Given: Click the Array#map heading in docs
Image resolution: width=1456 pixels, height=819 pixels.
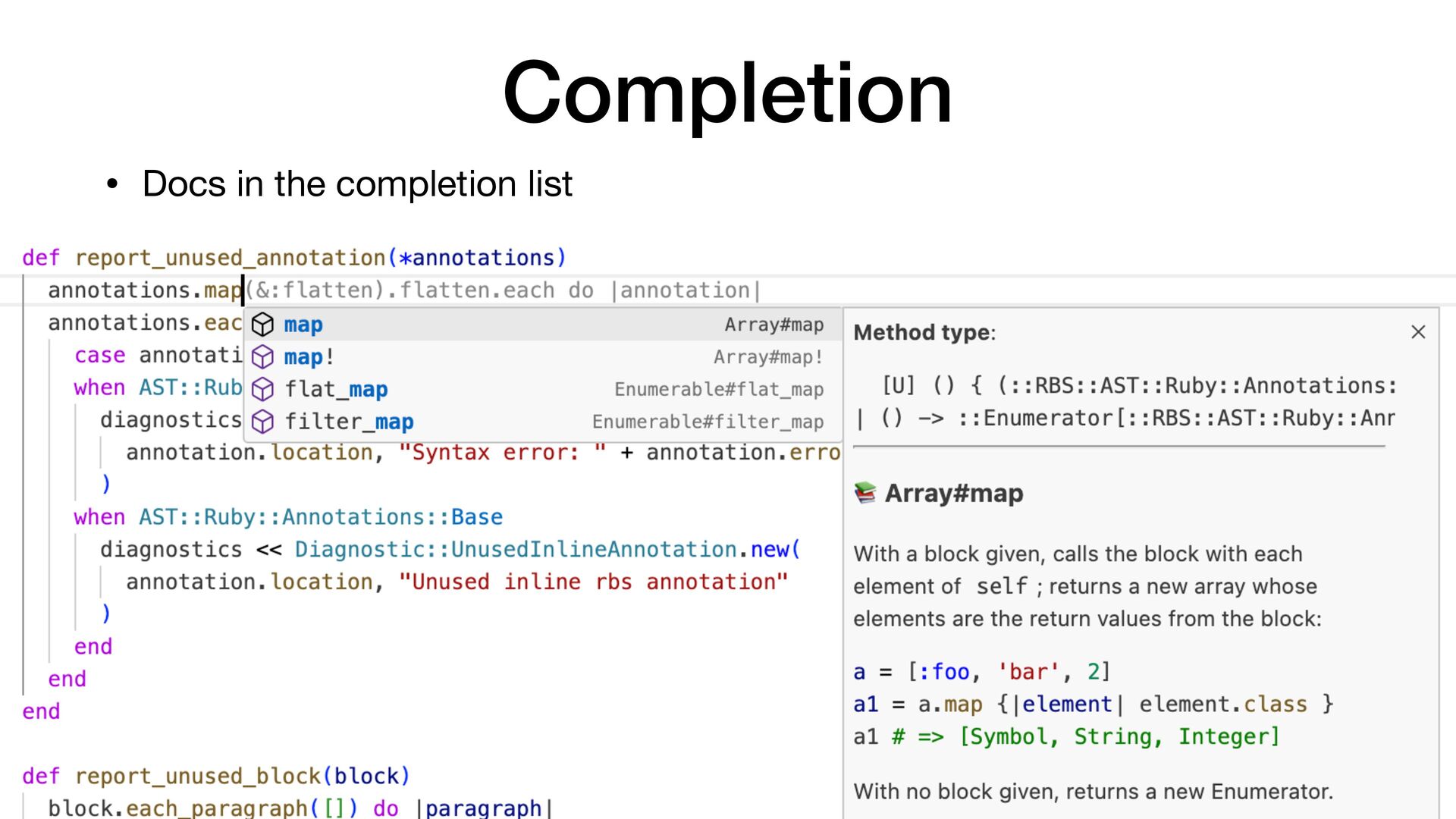Looking at the screenshot, I should 953,494.
